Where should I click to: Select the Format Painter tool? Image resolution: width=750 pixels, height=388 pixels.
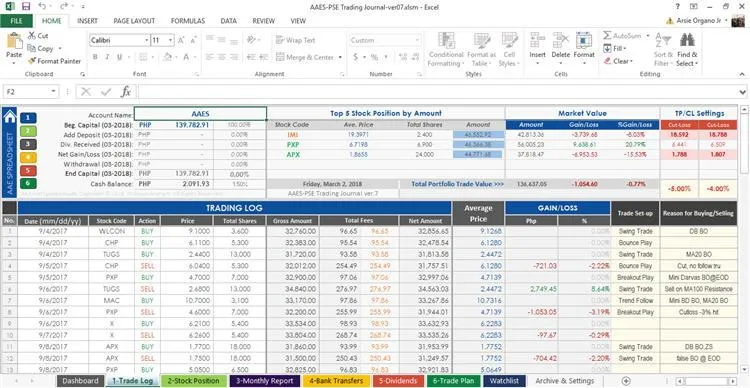pyautogui.click(x=54, y=61)
